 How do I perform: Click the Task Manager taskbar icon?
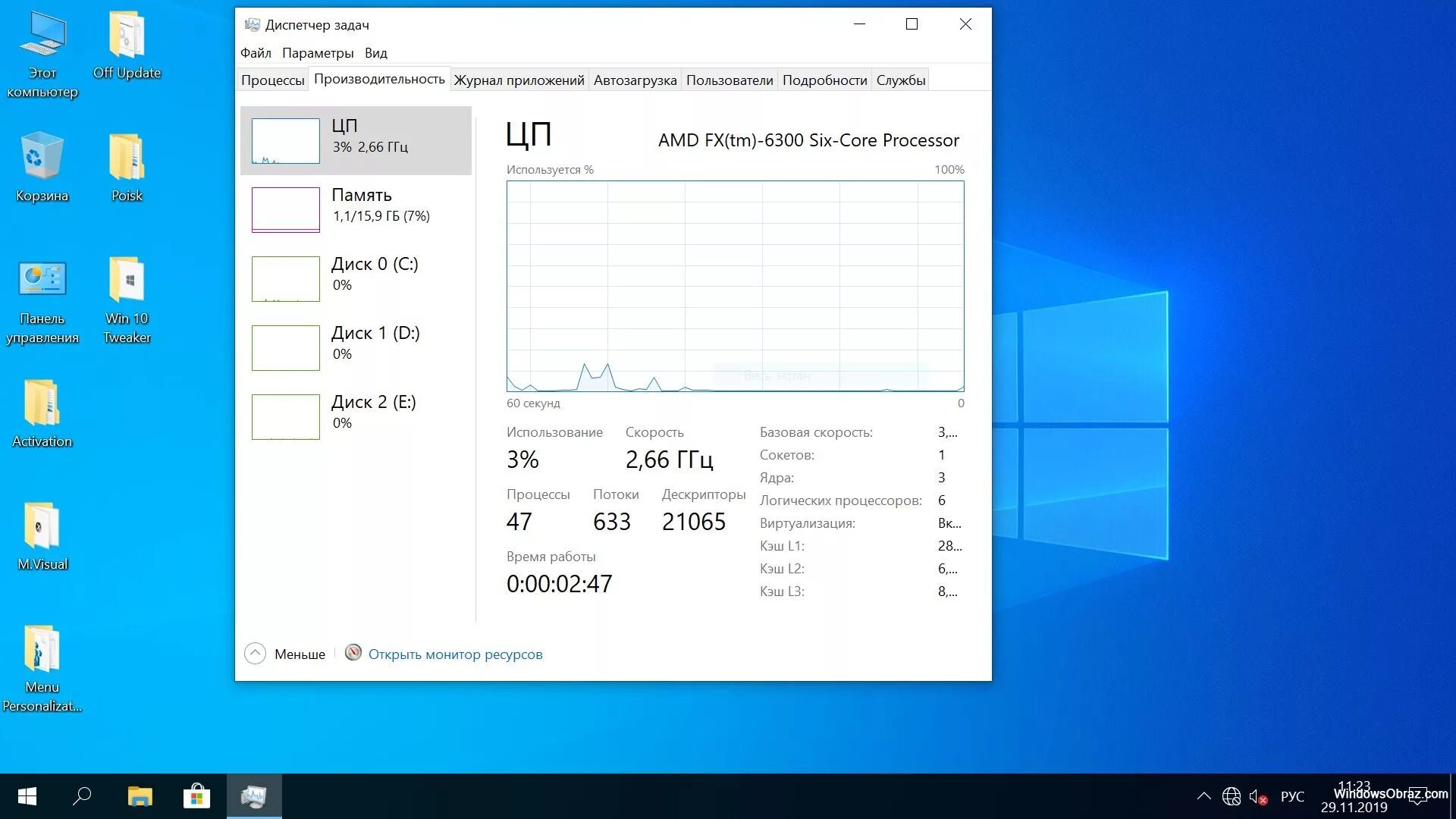coord(254,796)
